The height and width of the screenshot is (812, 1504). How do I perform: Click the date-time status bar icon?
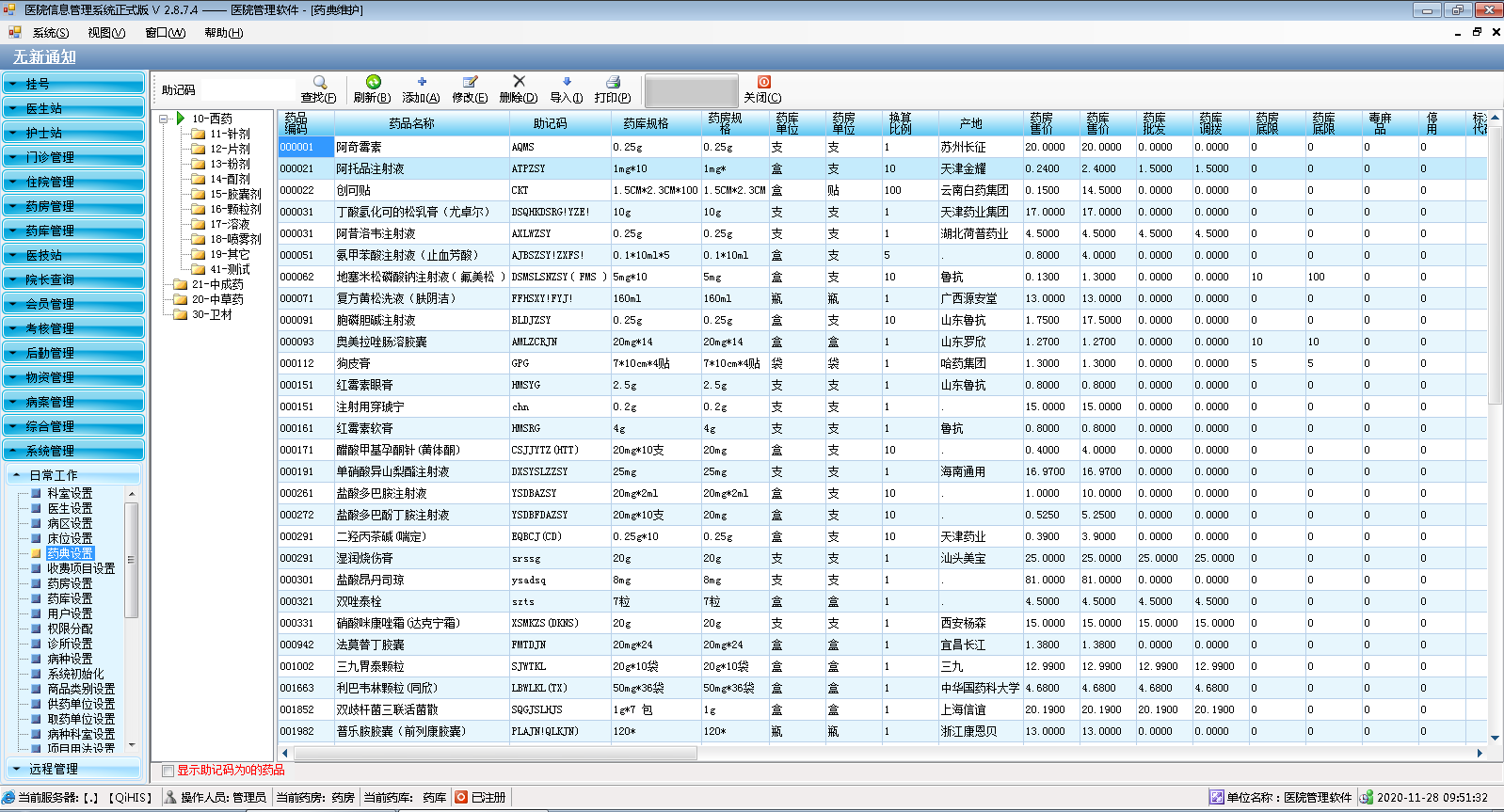[1367, 797]
